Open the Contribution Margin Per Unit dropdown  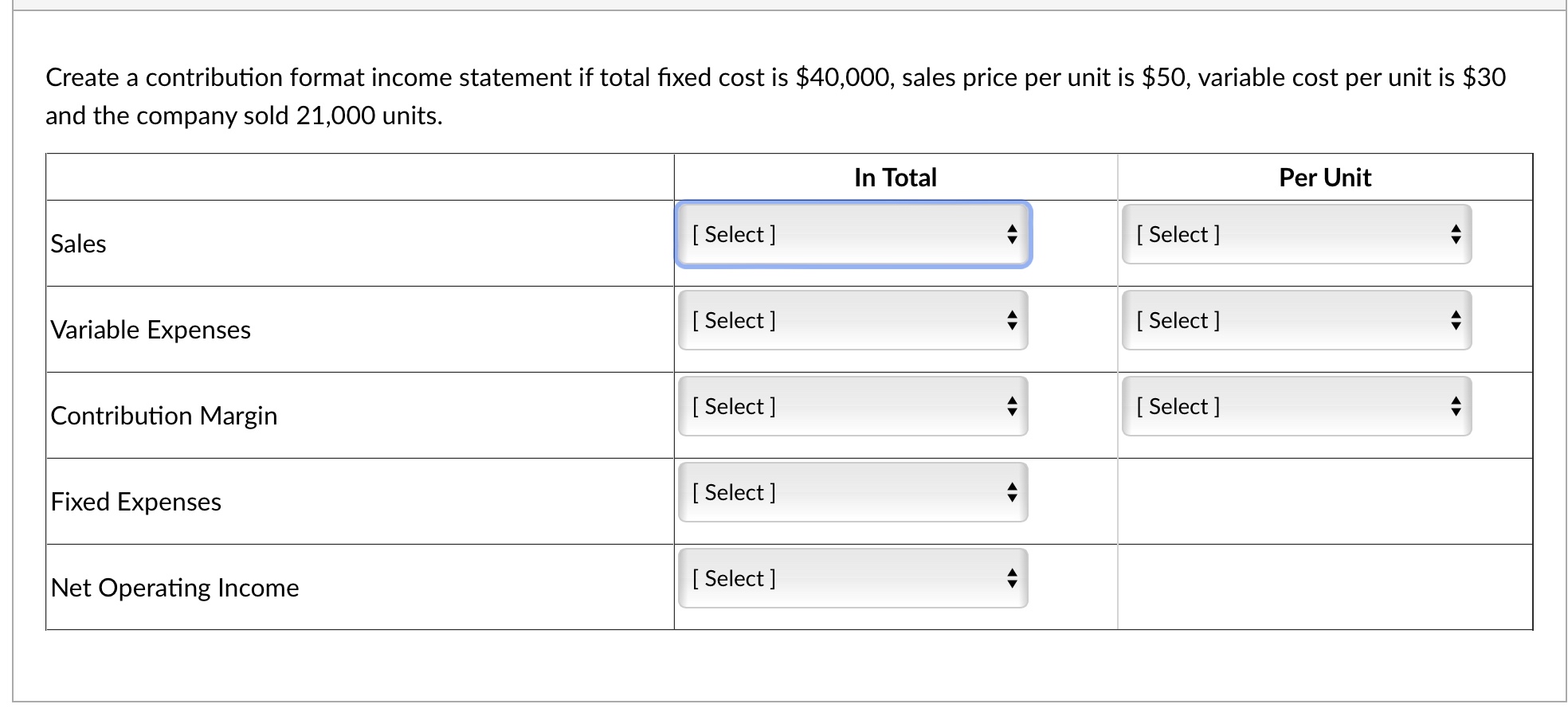[1296, 406]
